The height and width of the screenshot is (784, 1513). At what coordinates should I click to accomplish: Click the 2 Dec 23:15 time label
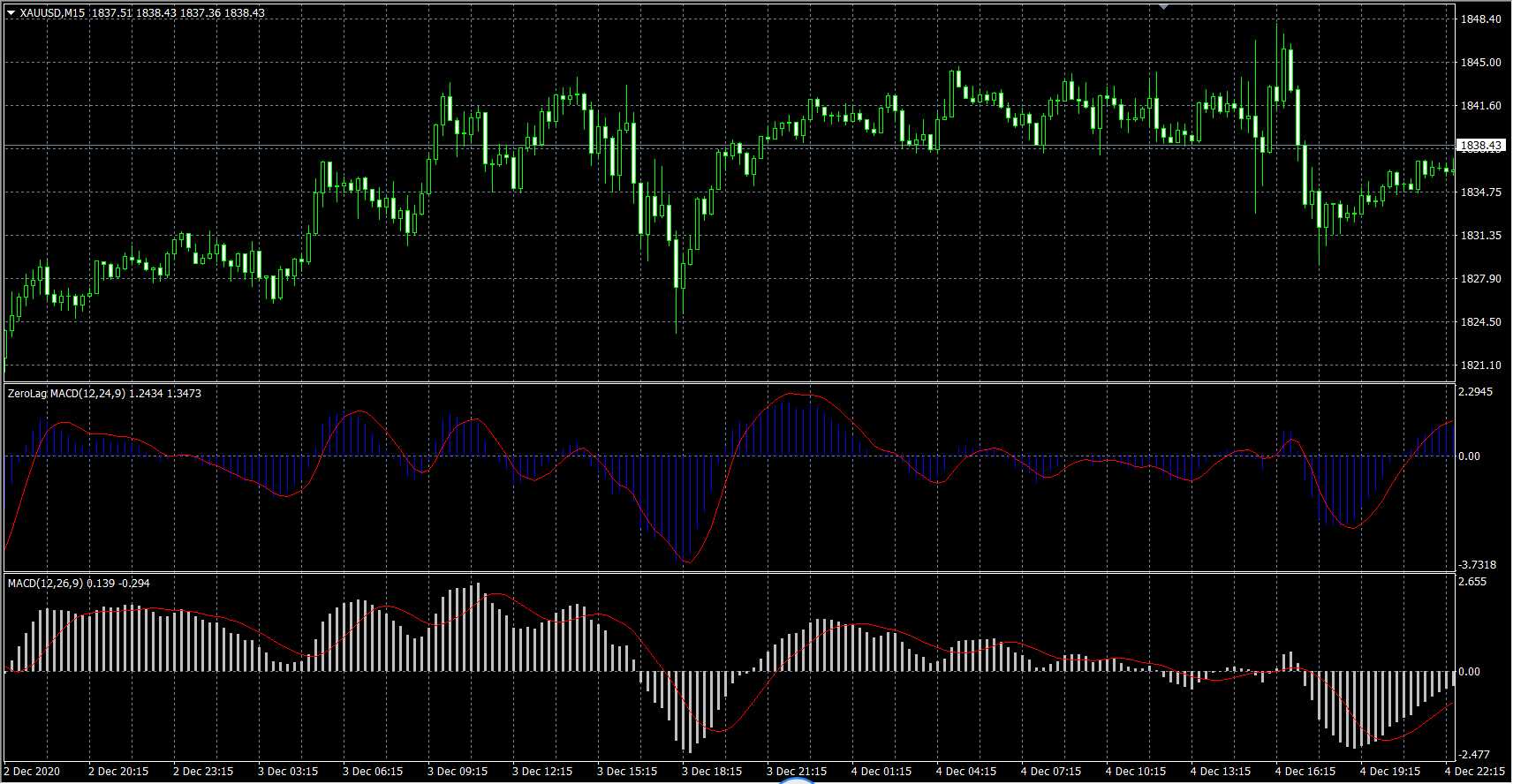(203, 772)
